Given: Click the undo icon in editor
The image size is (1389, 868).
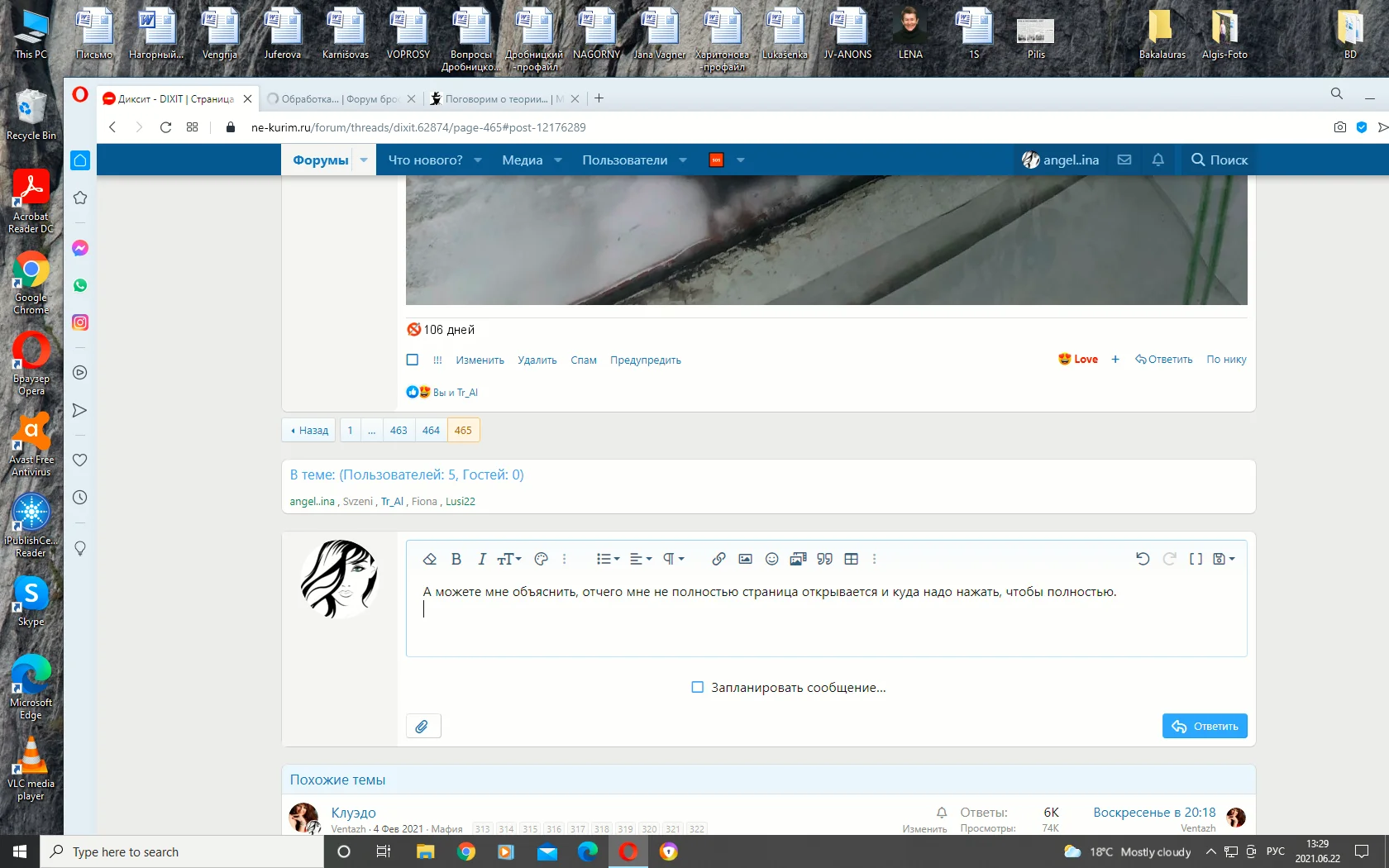Looking at the screenshot, I should tap(1143, 559).
